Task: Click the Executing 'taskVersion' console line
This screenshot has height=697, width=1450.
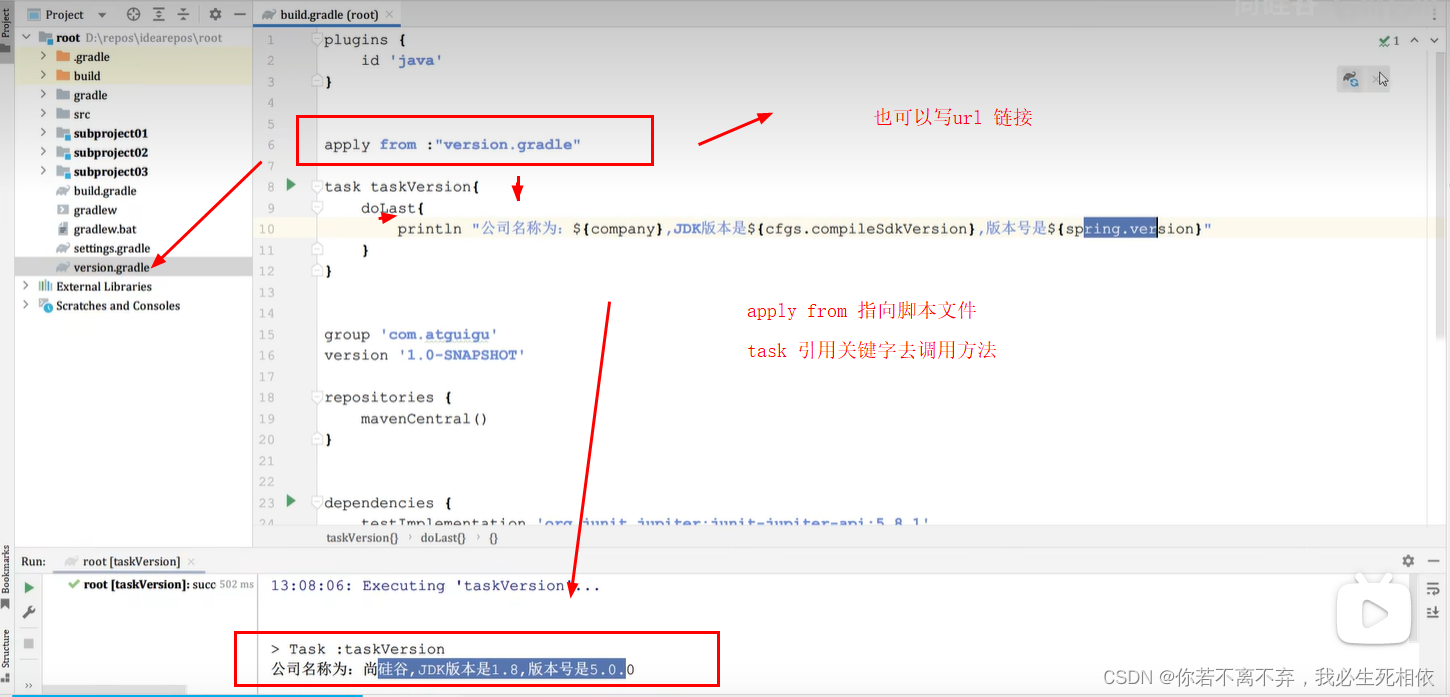Action: point(436,586)
